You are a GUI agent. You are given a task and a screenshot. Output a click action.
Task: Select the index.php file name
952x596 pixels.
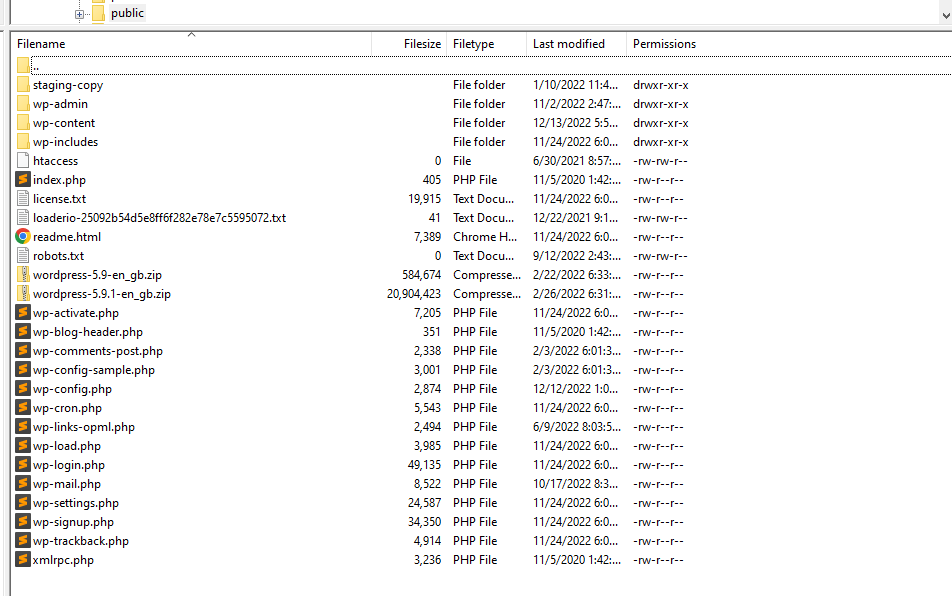(x=60, y=180)
